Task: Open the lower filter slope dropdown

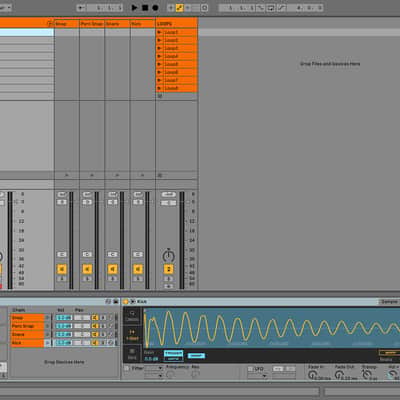Action: [x=153, y=376]
